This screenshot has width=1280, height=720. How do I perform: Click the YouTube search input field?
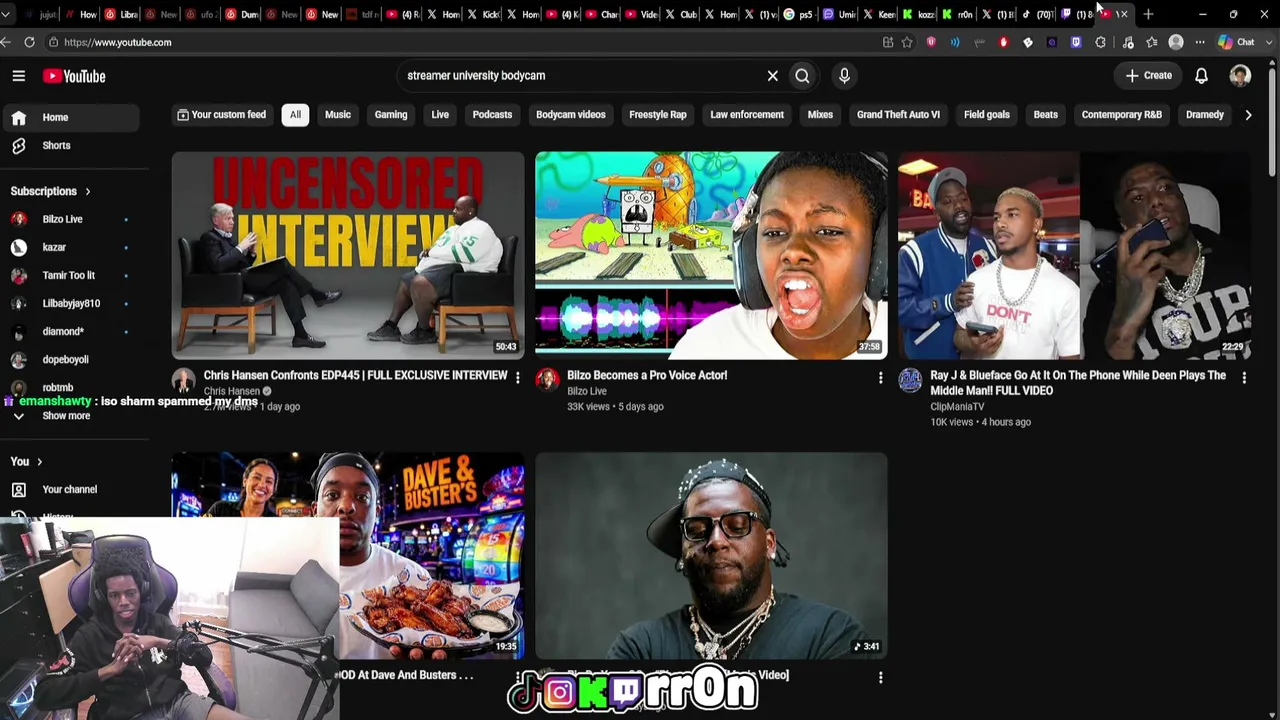click(580, 76)
